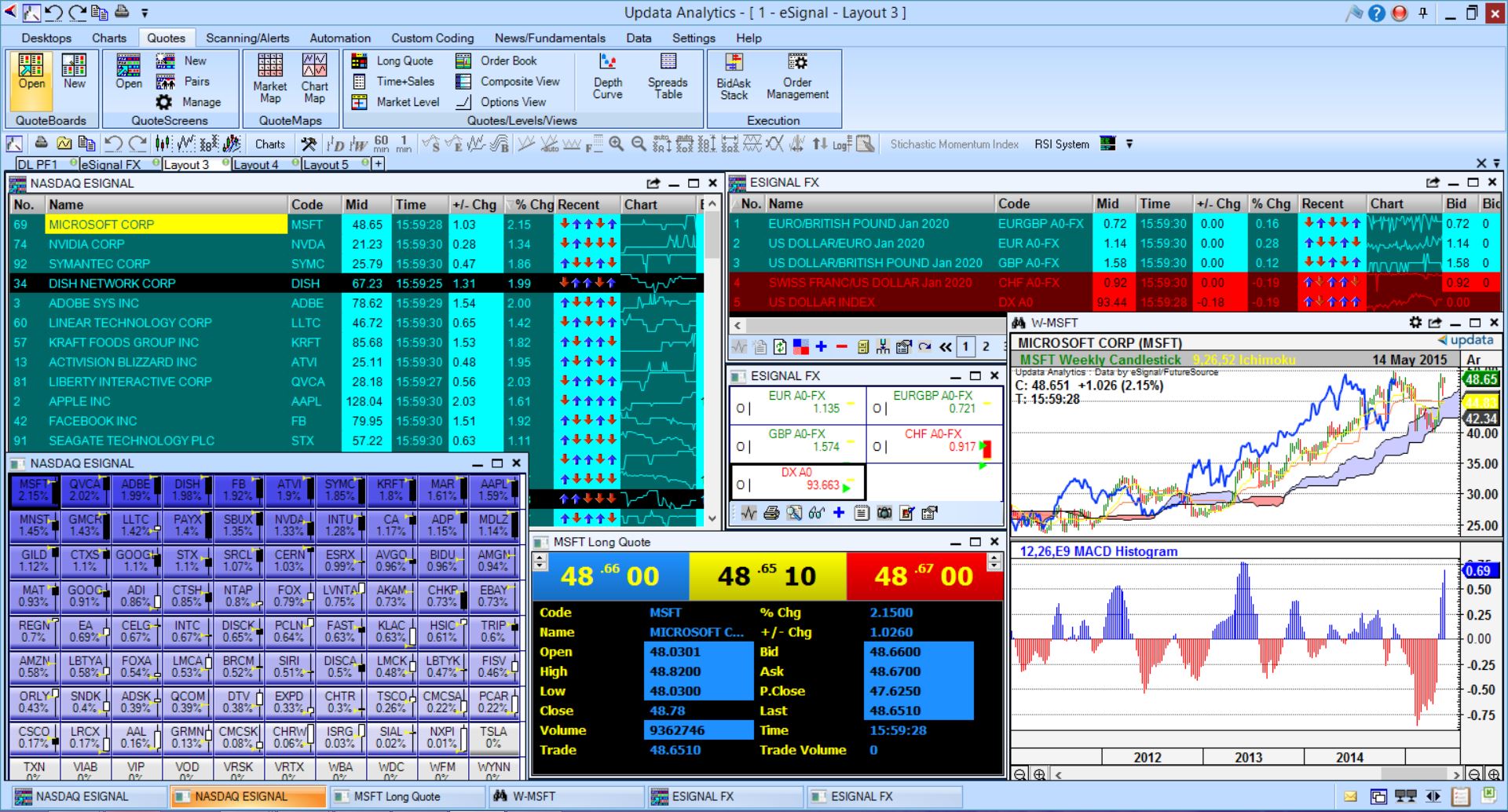Select the DISH NETWORK CORP row
This screenshot has height=812, width=1508.
[x=356, y=283]
